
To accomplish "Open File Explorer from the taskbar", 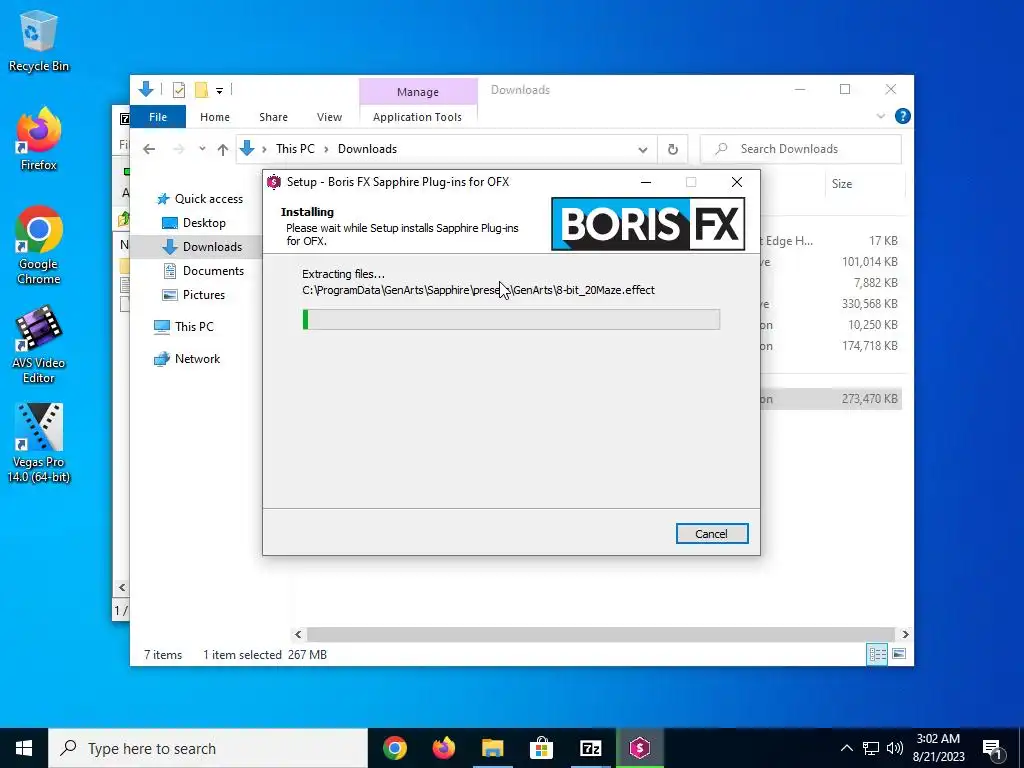I will coord(493,748).
